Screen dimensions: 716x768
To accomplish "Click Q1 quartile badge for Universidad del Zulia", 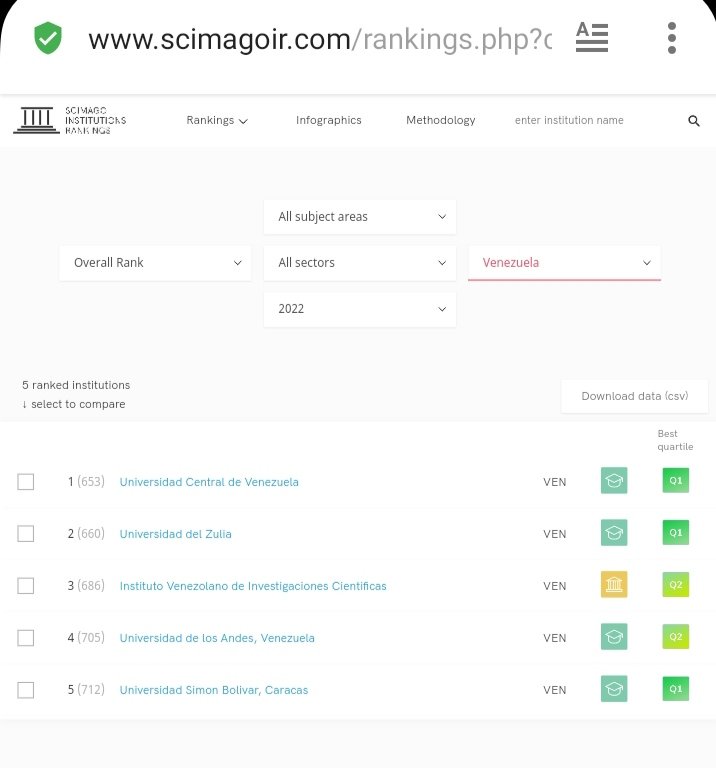I will coord(675,532).
